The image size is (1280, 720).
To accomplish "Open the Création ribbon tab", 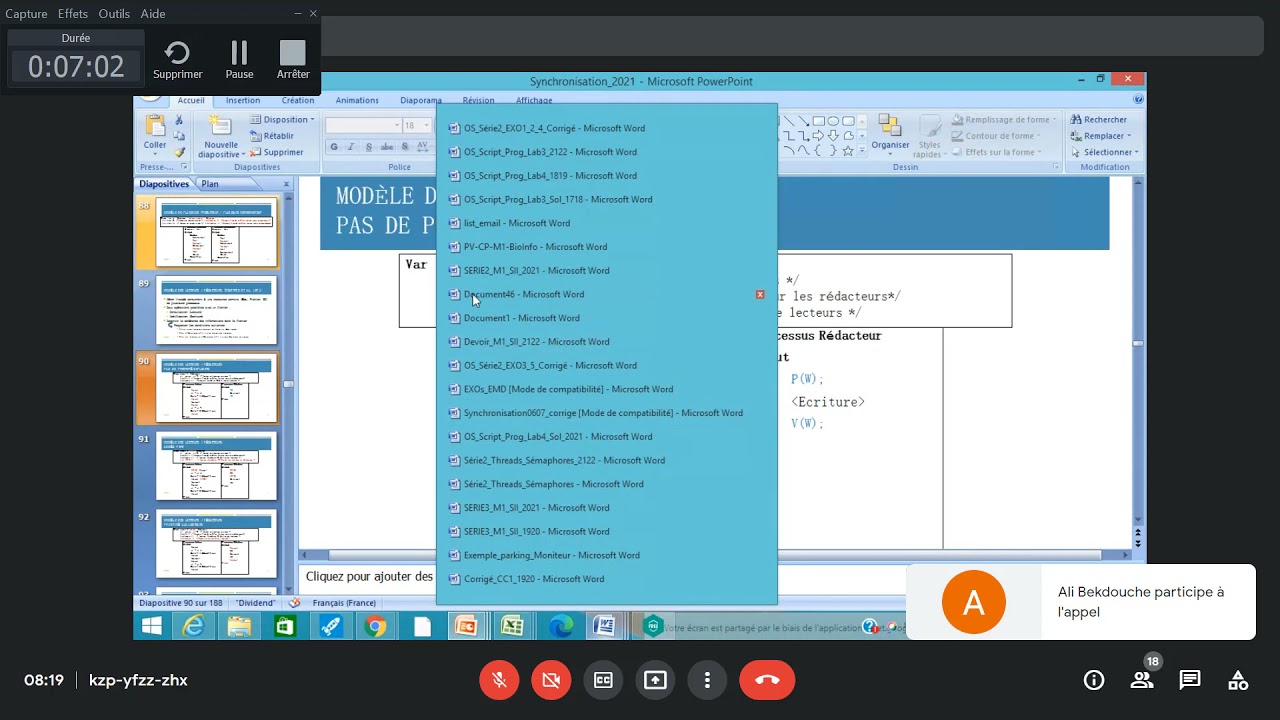I will point(298,100).
